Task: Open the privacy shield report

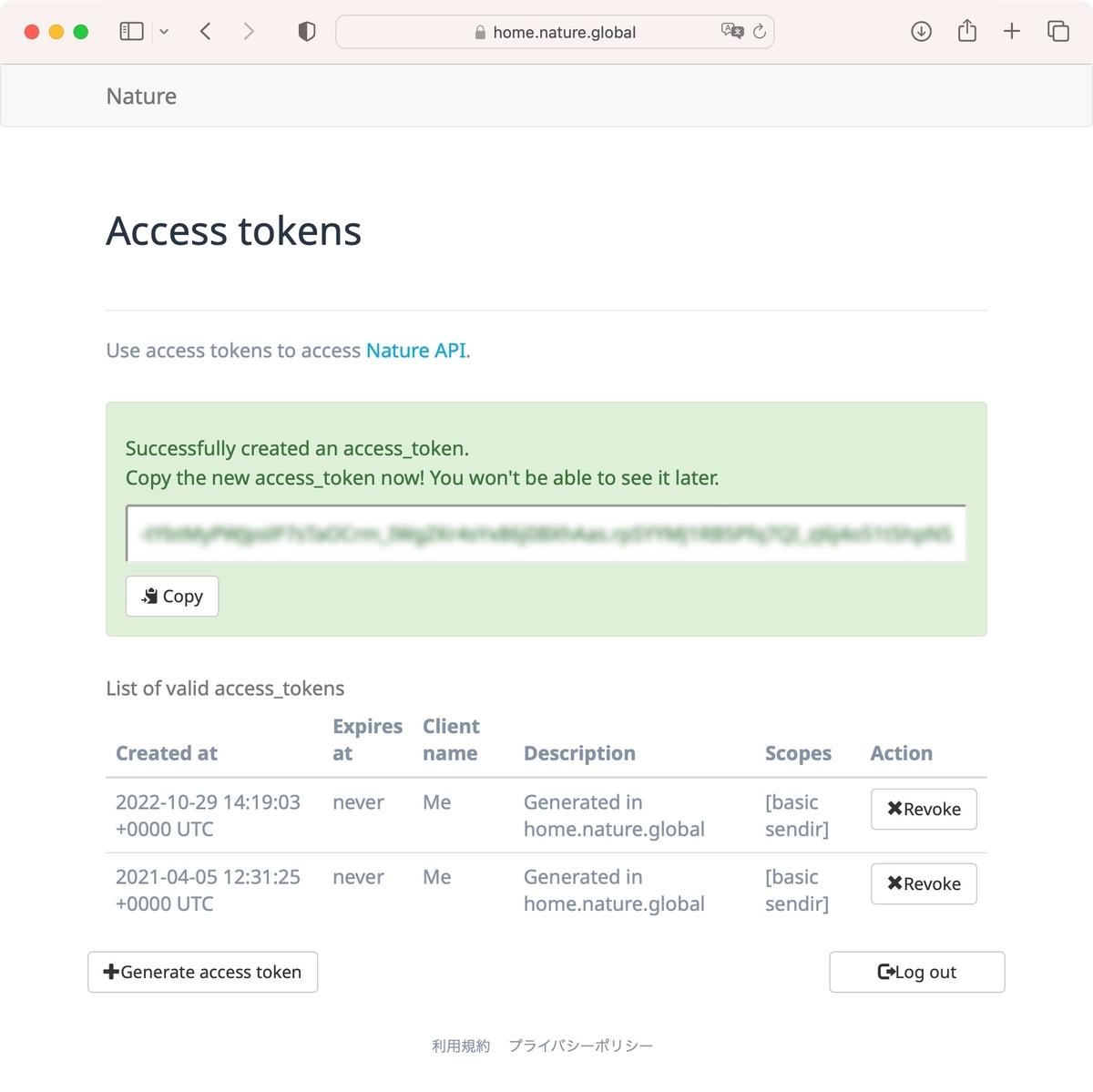Action: (x=307, y=32)
